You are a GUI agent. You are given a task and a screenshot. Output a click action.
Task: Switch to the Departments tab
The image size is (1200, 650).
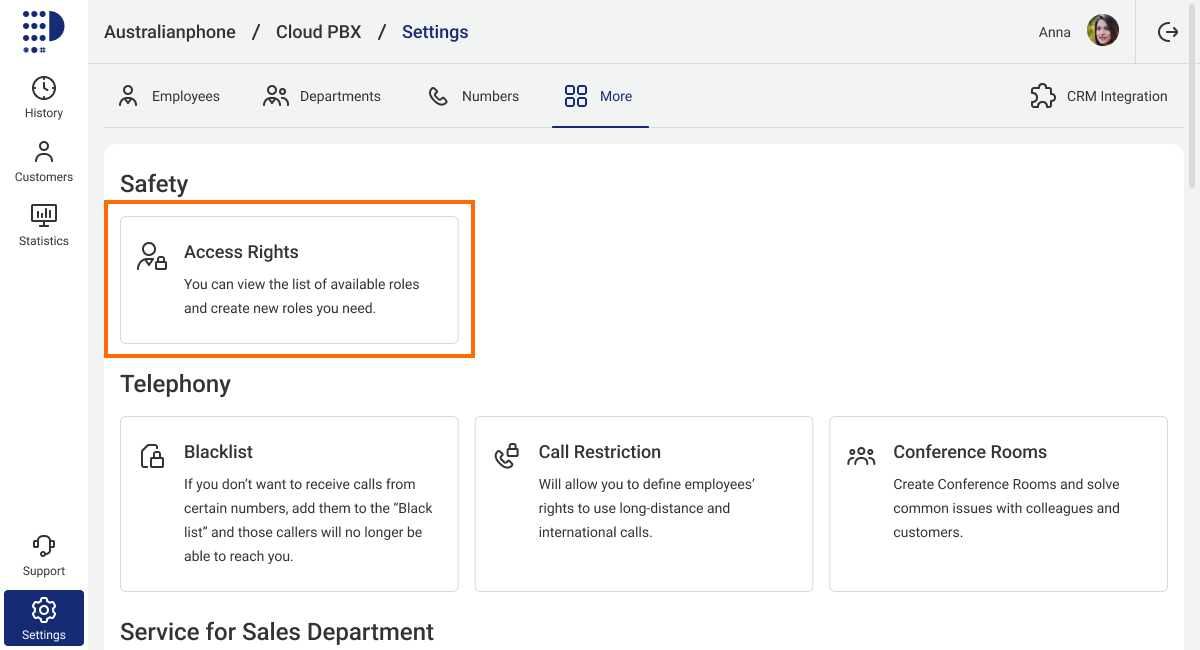coord(322,96)
